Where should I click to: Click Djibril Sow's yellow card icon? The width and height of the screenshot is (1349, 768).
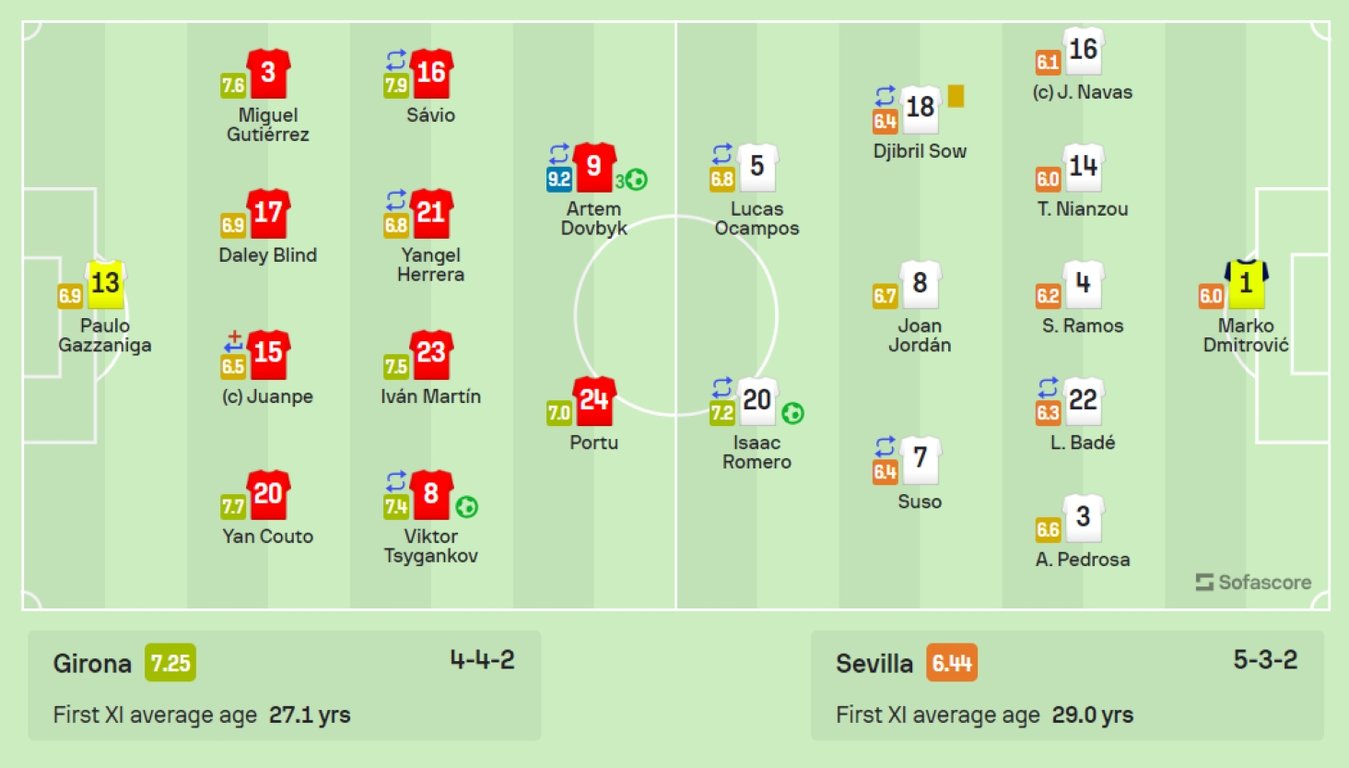coord(956,96)
